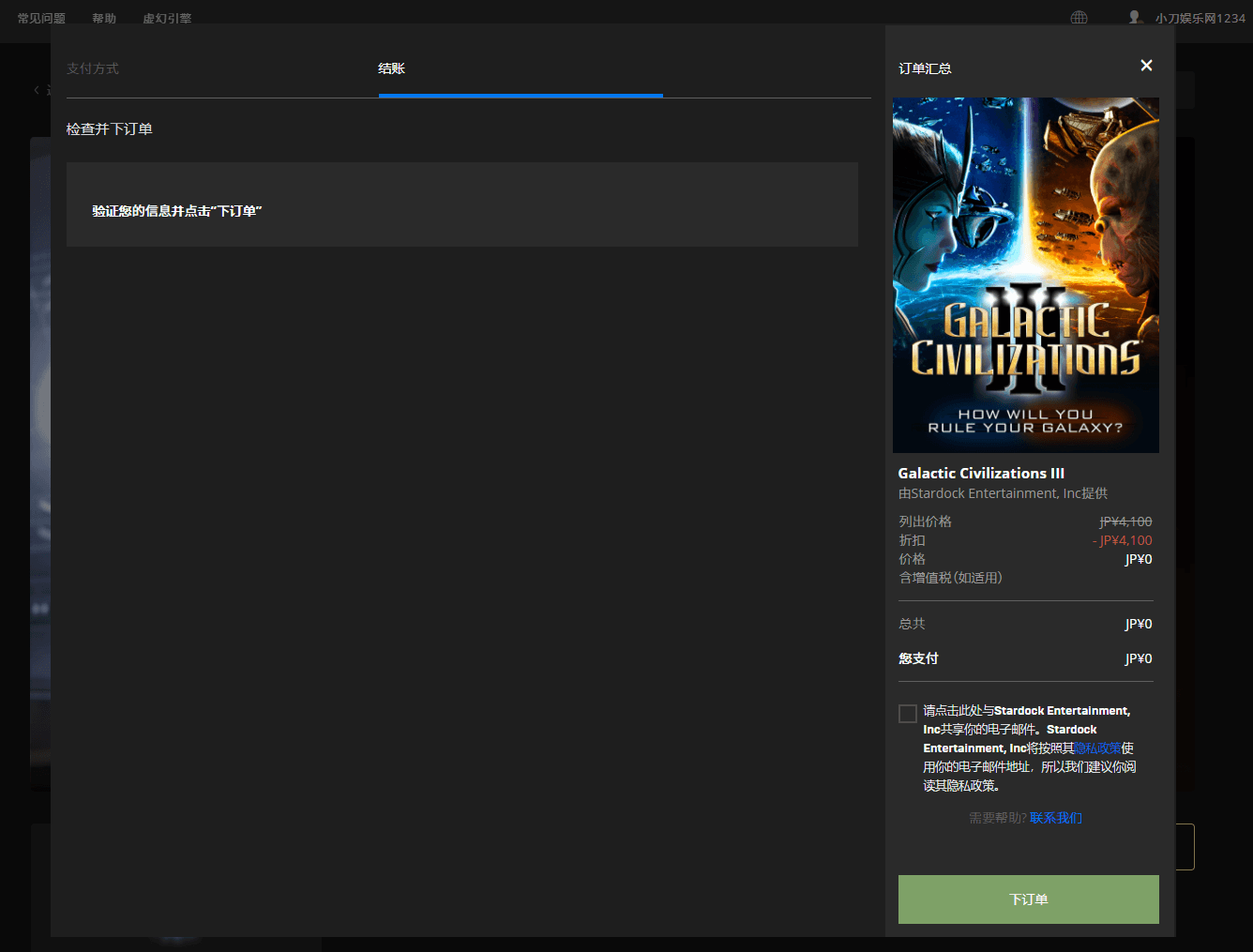Click the struck-through list price JP¥4,100

[x=1125, y=521]
